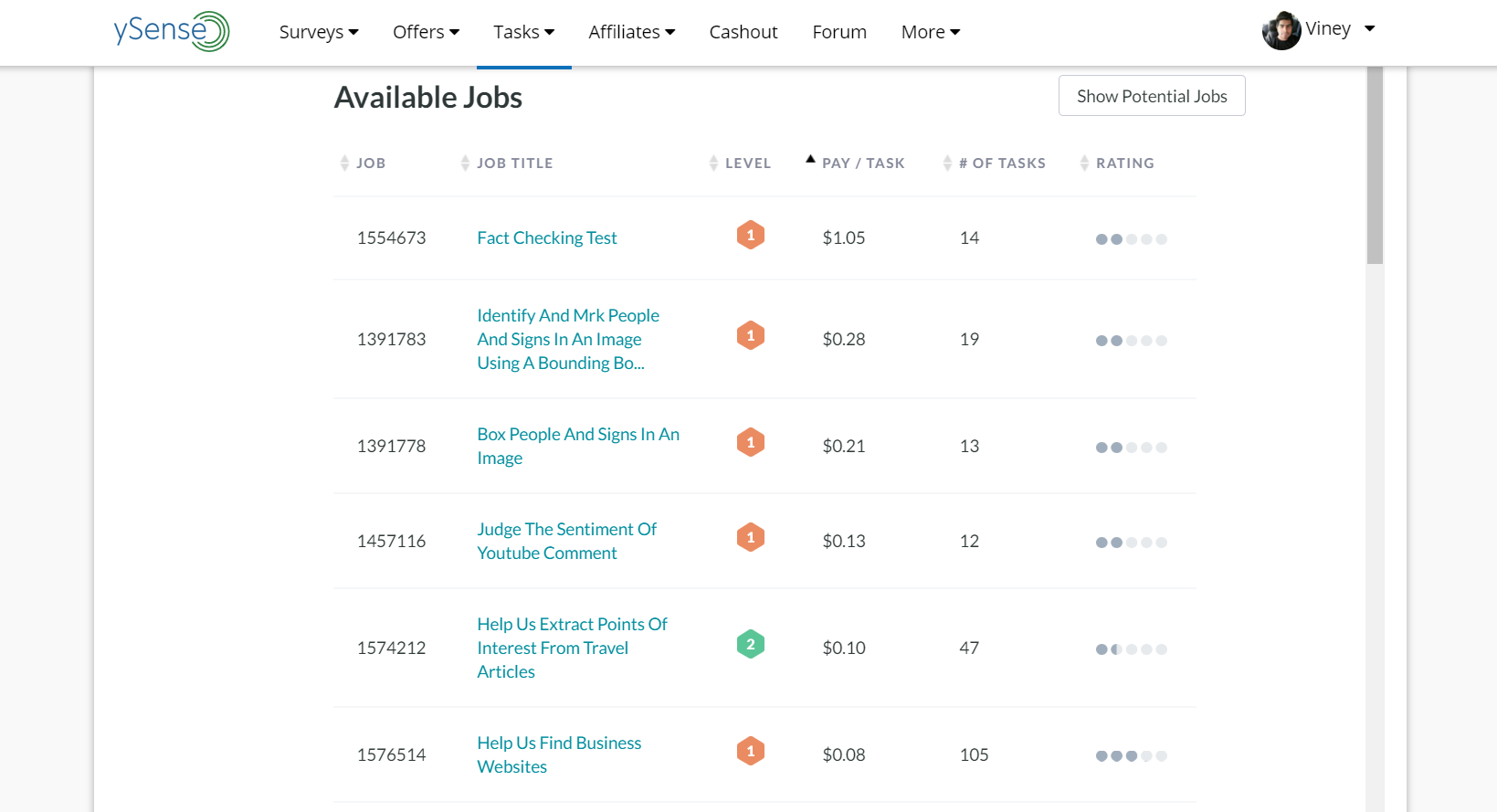Open the Cashout page
Screen dimensions: 1497x812
pyautogui.click(x=743, y=32)
